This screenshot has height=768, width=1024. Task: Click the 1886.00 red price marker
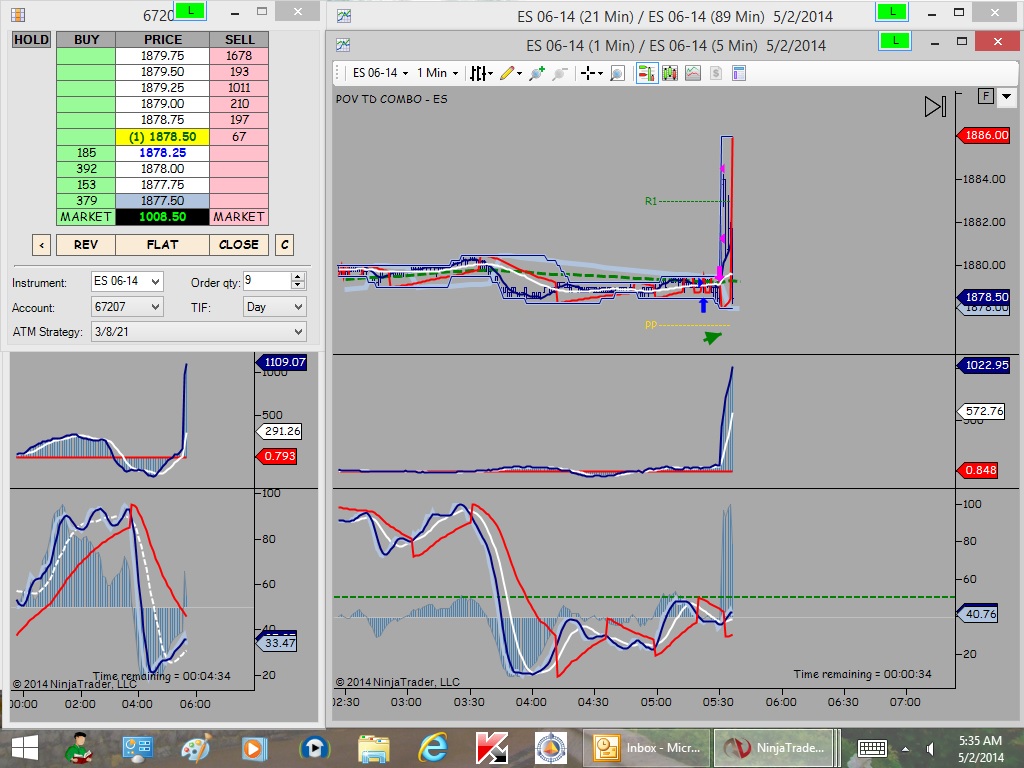click(x=984, y=136)
